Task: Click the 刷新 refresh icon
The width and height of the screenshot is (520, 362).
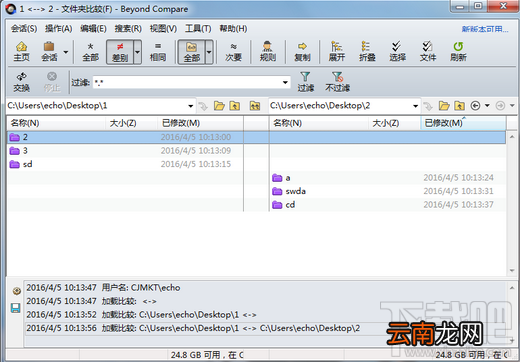Action: tap(458, 52)
